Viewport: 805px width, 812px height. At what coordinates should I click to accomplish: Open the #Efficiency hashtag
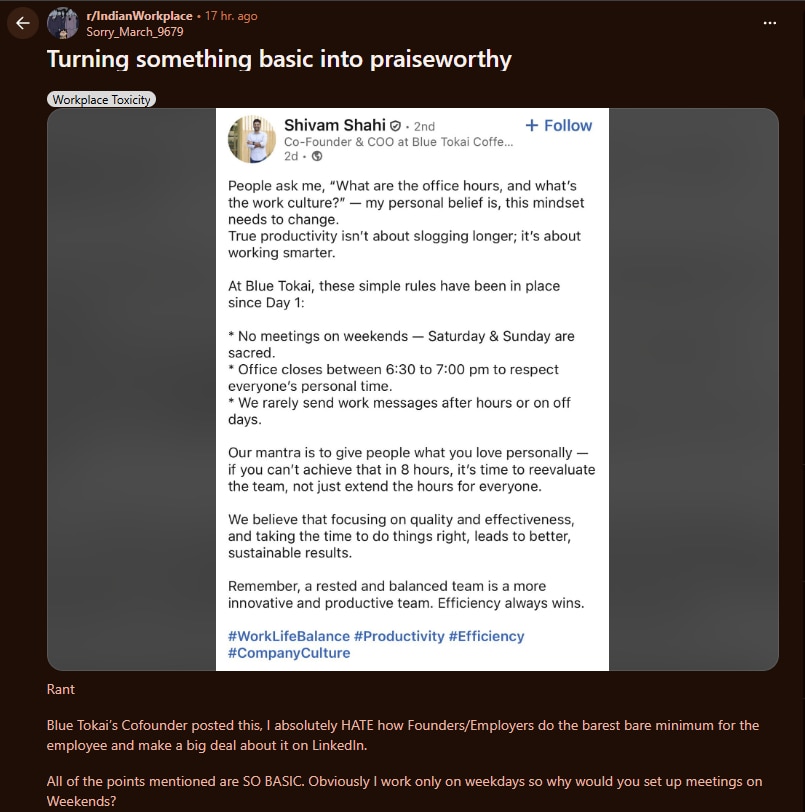pyautogui.click(x=486, y=636)
